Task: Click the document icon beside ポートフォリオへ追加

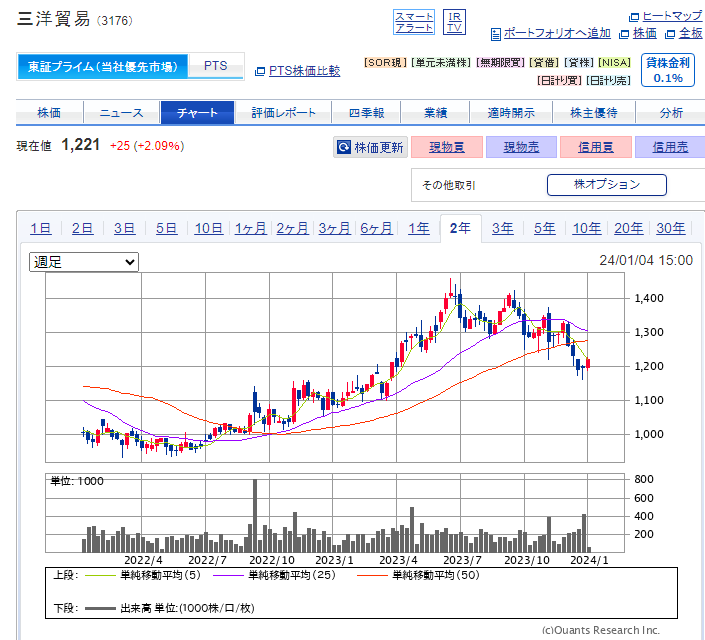Action: coord(495,34)
